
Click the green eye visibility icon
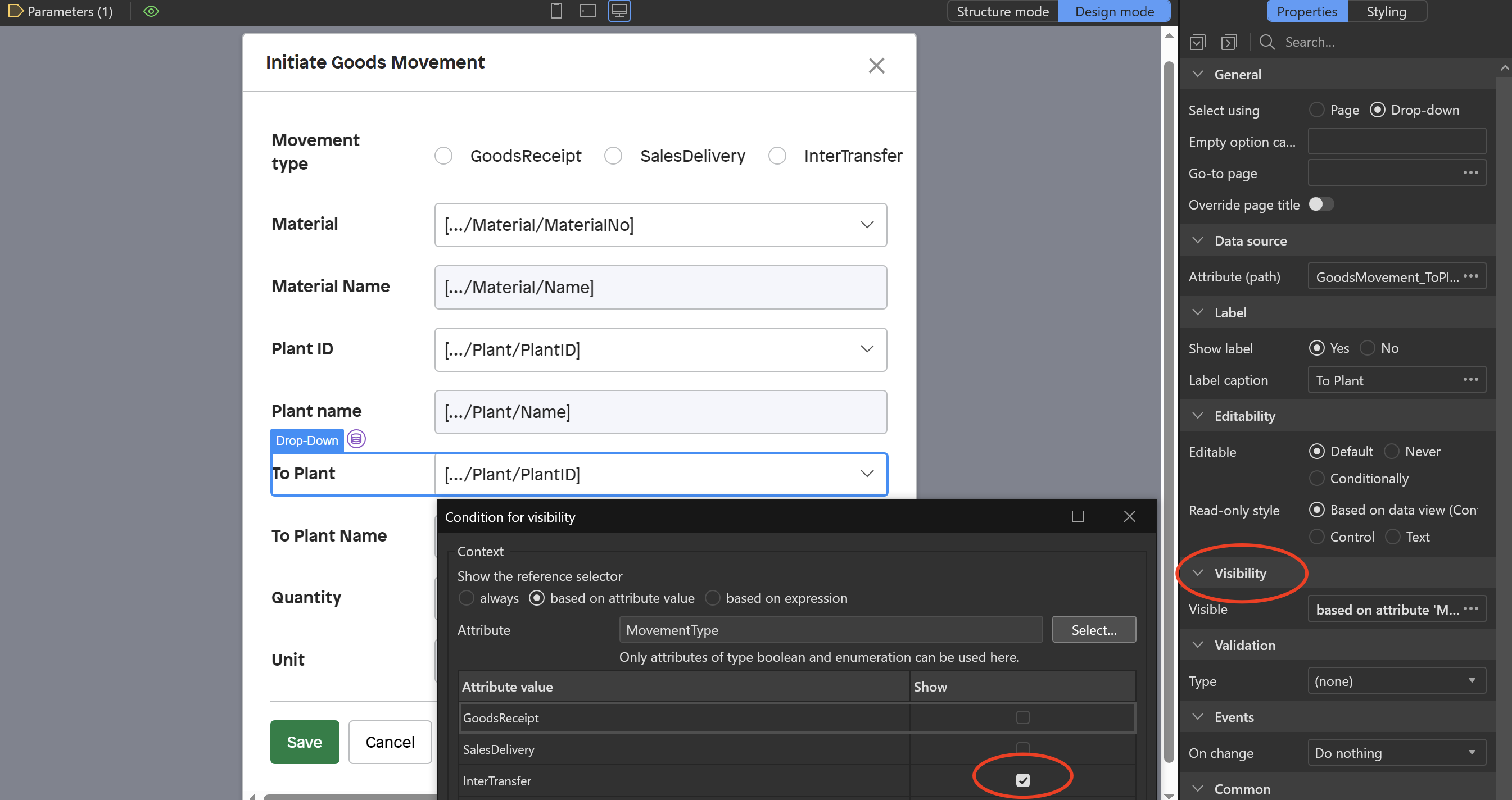tap(151, 11)
